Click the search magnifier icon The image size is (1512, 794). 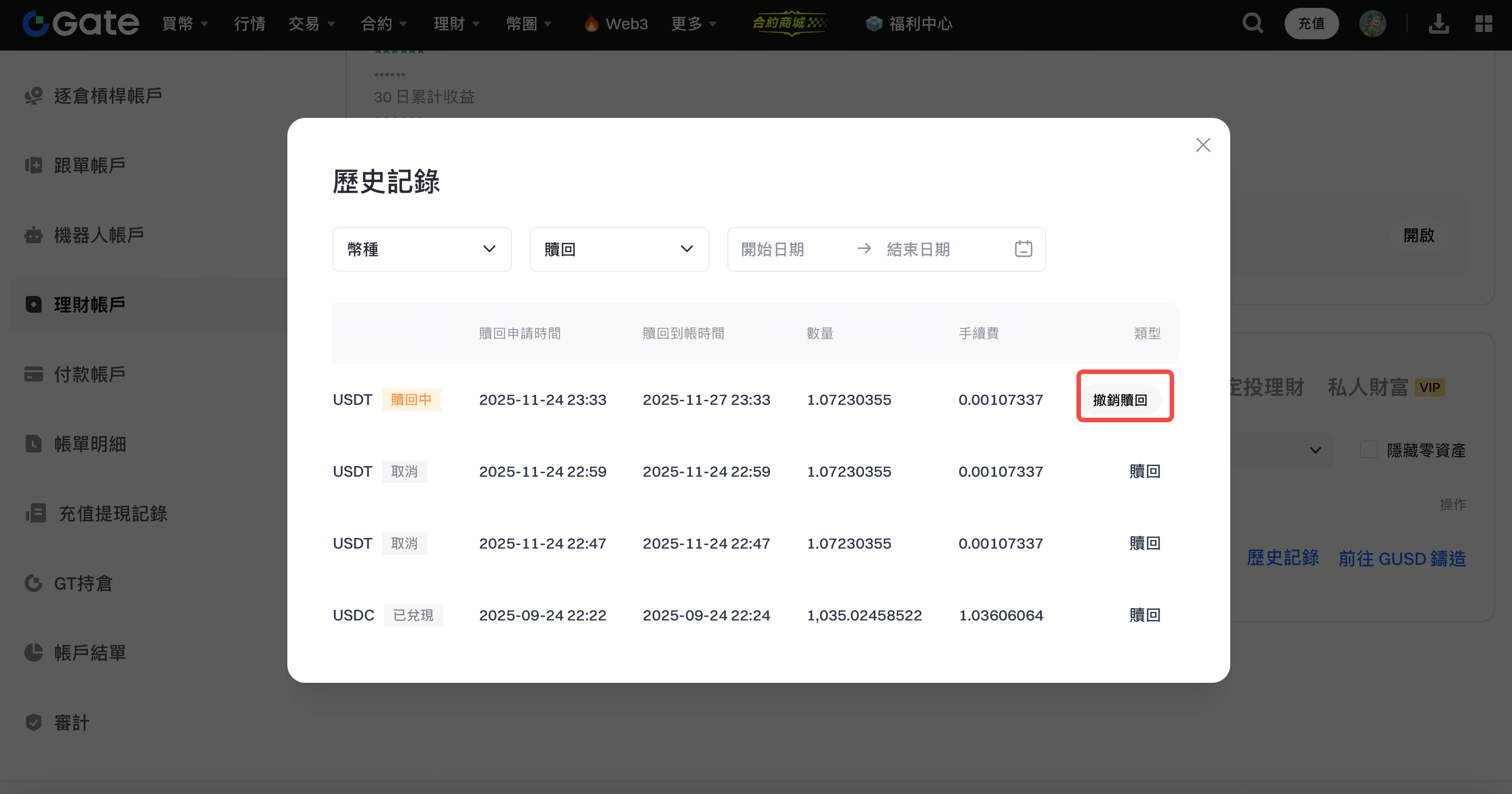point(1252,24)
